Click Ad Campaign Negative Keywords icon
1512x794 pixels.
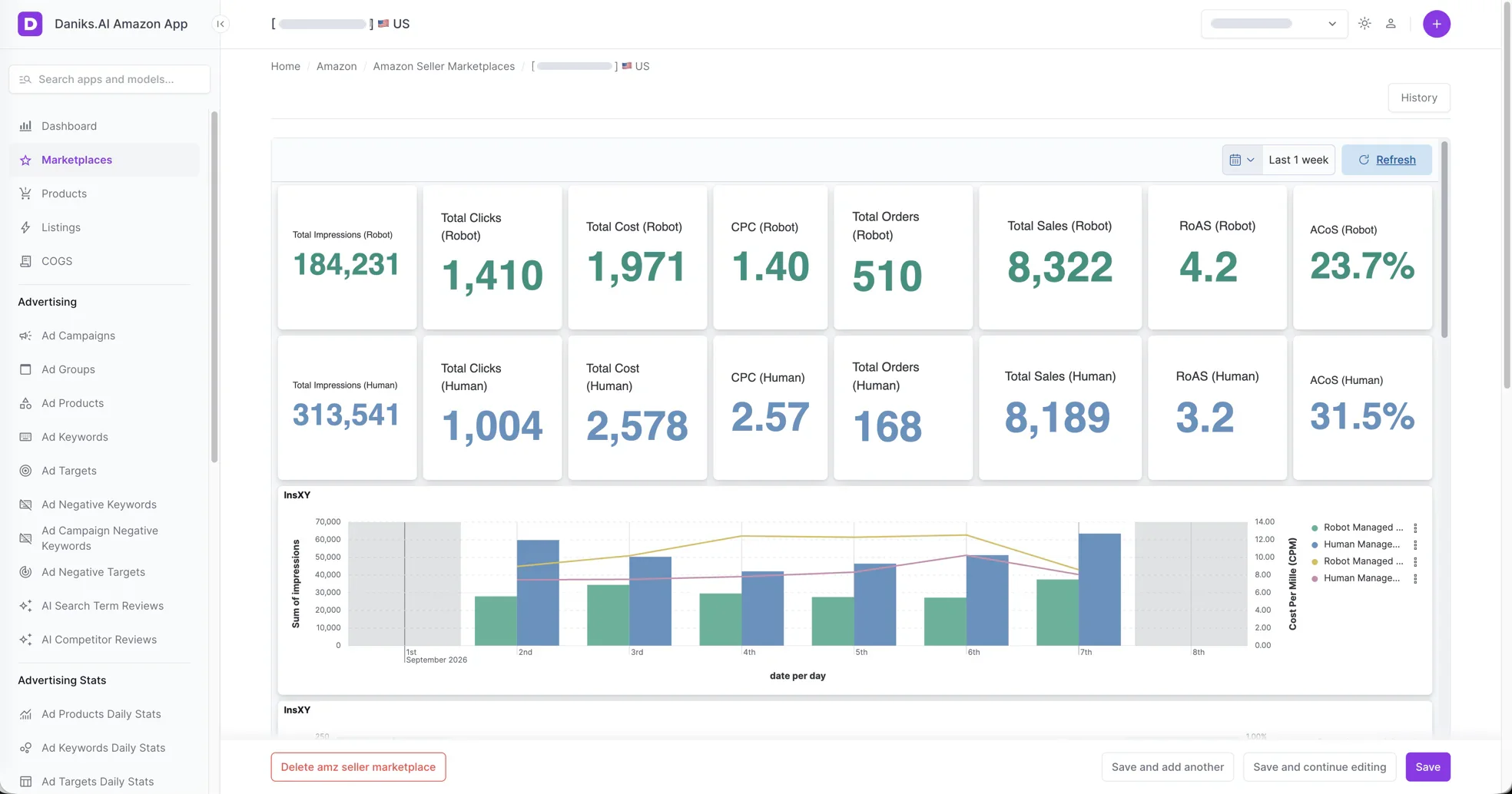tap(25, 538)
